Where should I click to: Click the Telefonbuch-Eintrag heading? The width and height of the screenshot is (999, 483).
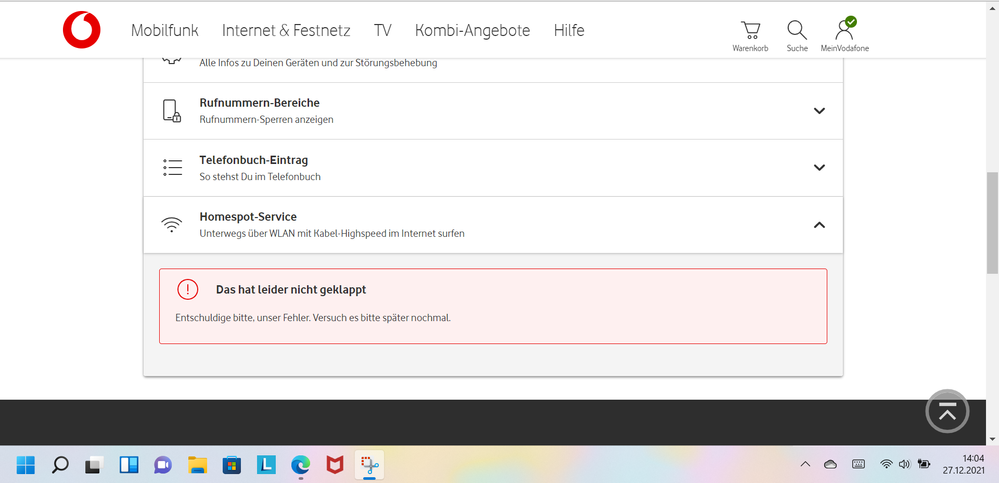(254, 159)
